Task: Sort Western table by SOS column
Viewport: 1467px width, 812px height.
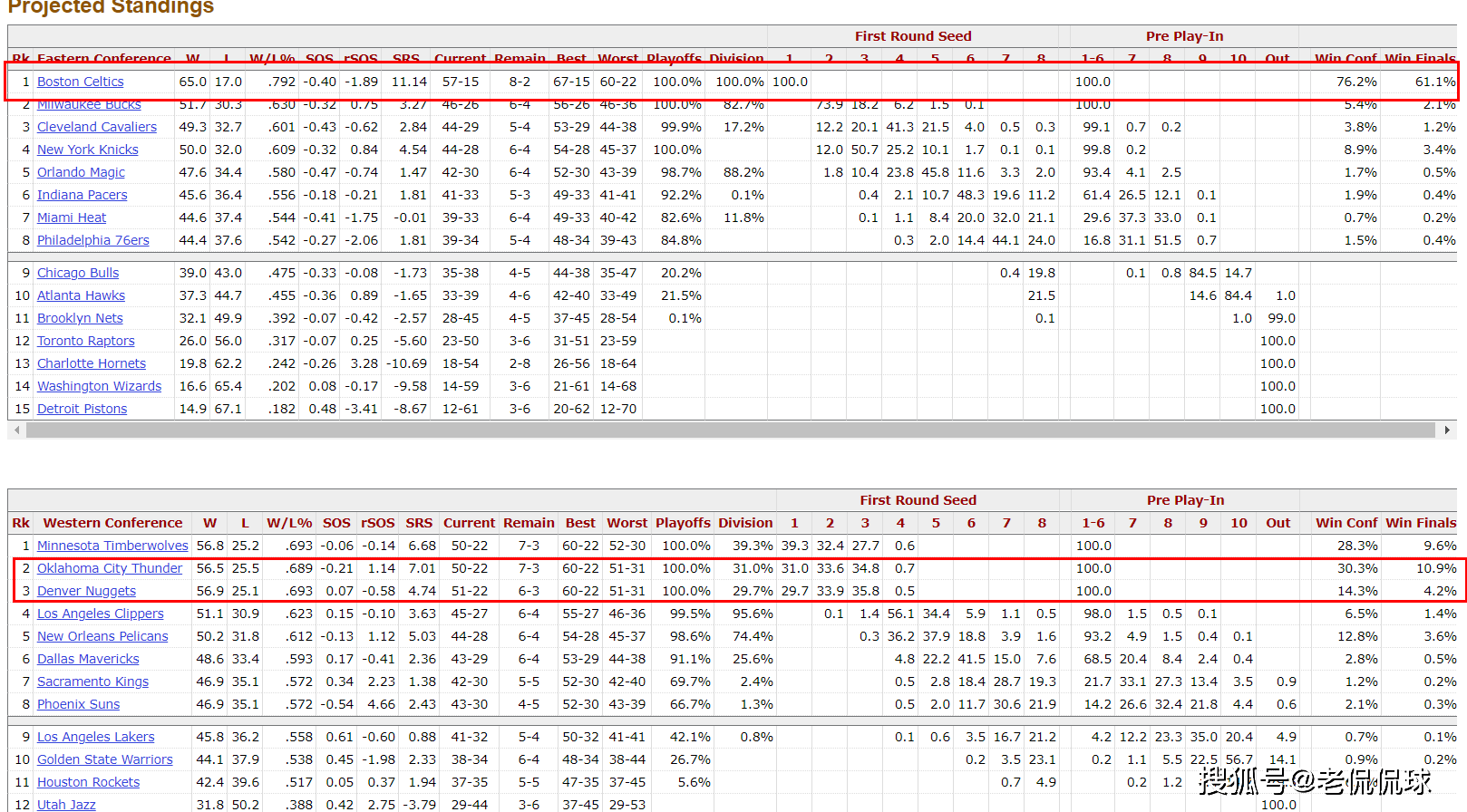Action: (x=336, y=523)
